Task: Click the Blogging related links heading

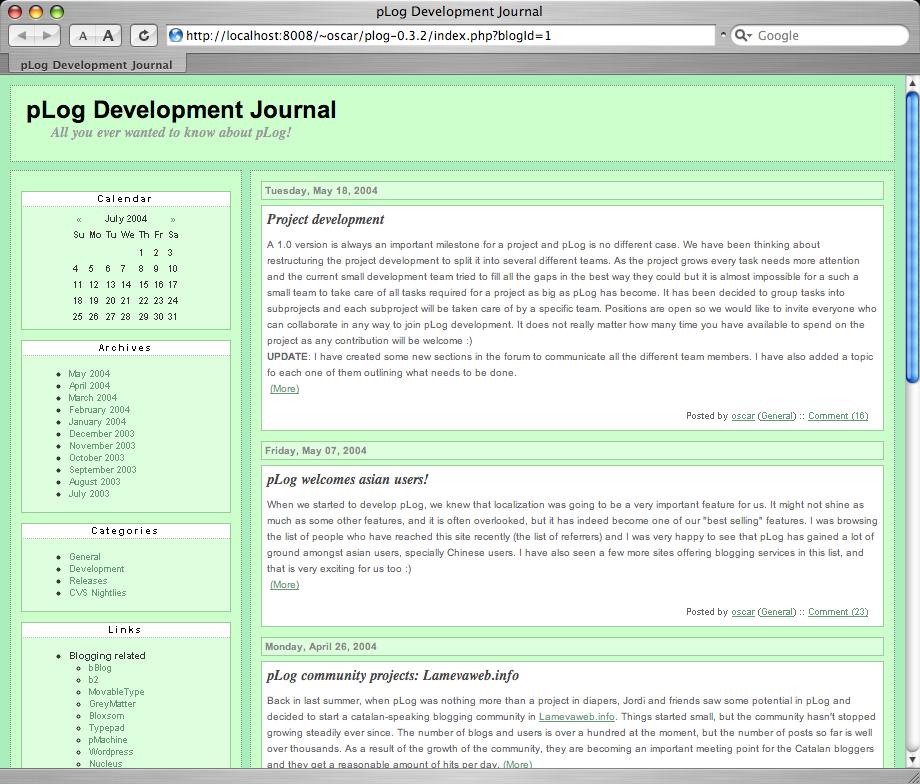Action: 107,655
